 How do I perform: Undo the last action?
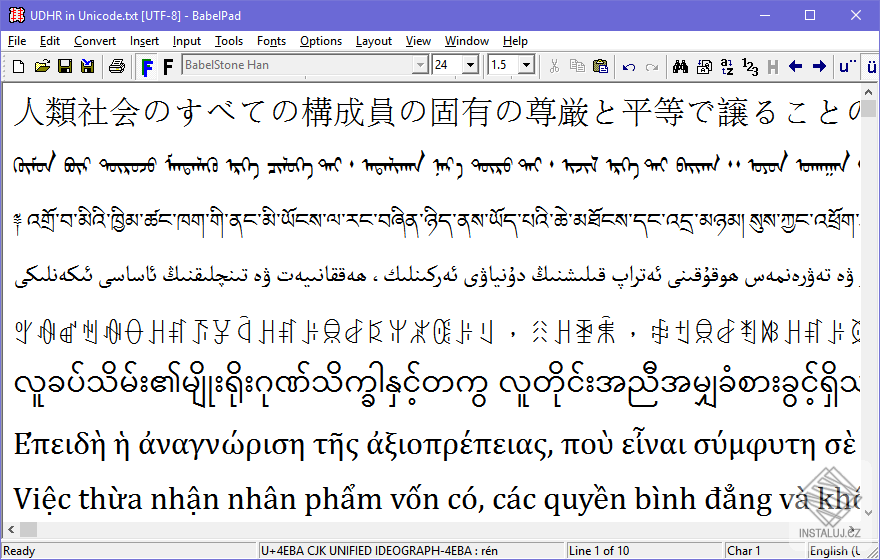coord(629,66)
